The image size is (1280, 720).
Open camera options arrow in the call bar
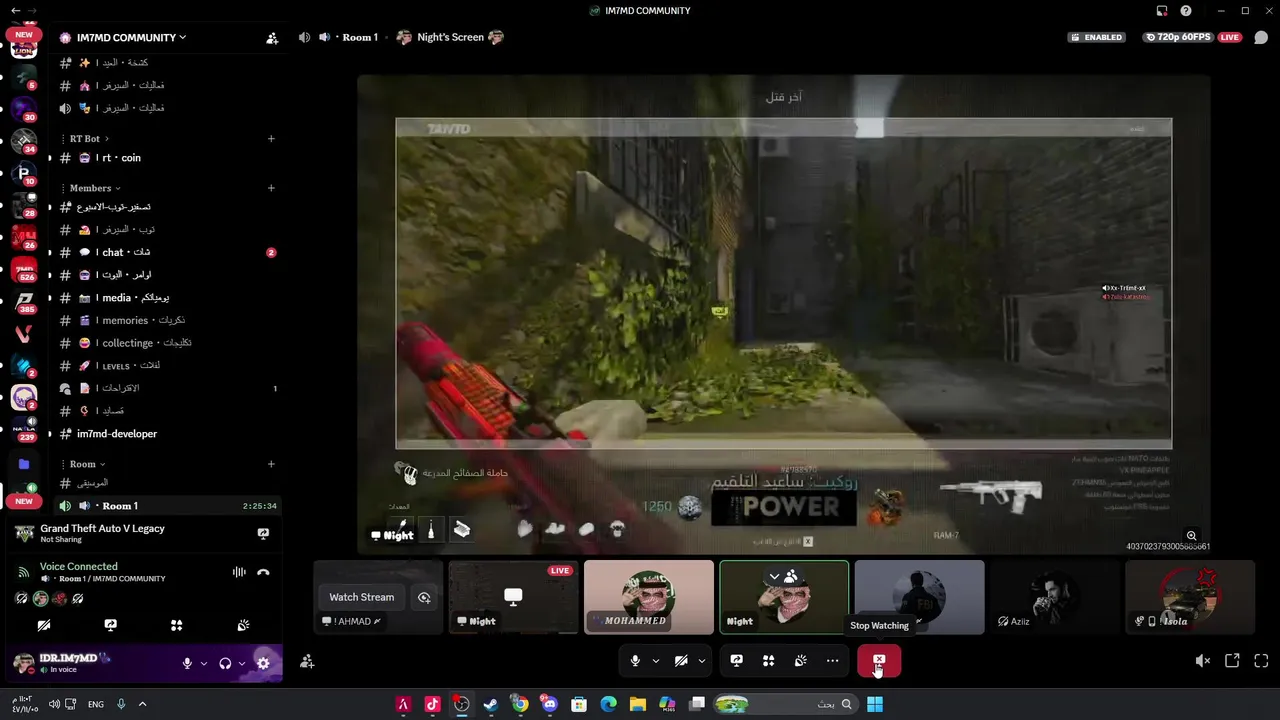pos(702,661)
